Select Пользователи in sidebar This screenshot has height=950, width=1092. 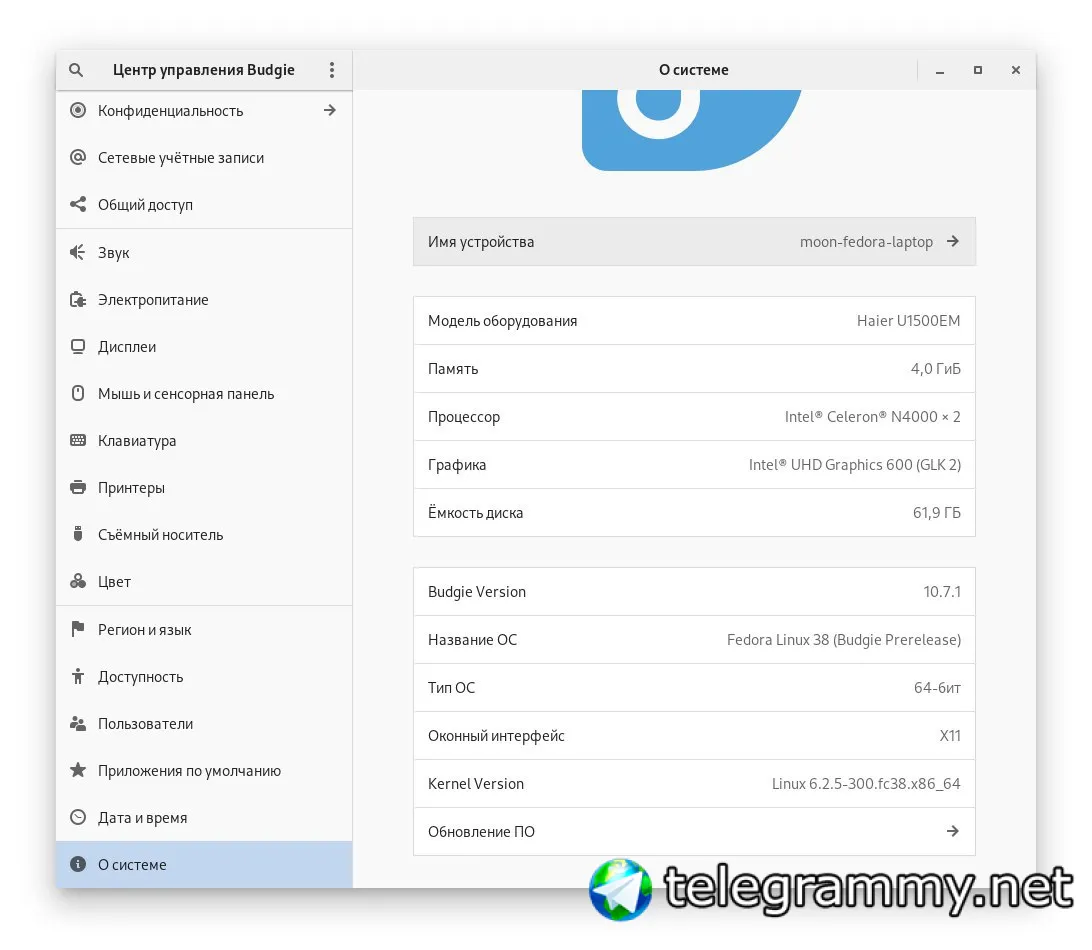pyautogui.click(x=204, y=724)
